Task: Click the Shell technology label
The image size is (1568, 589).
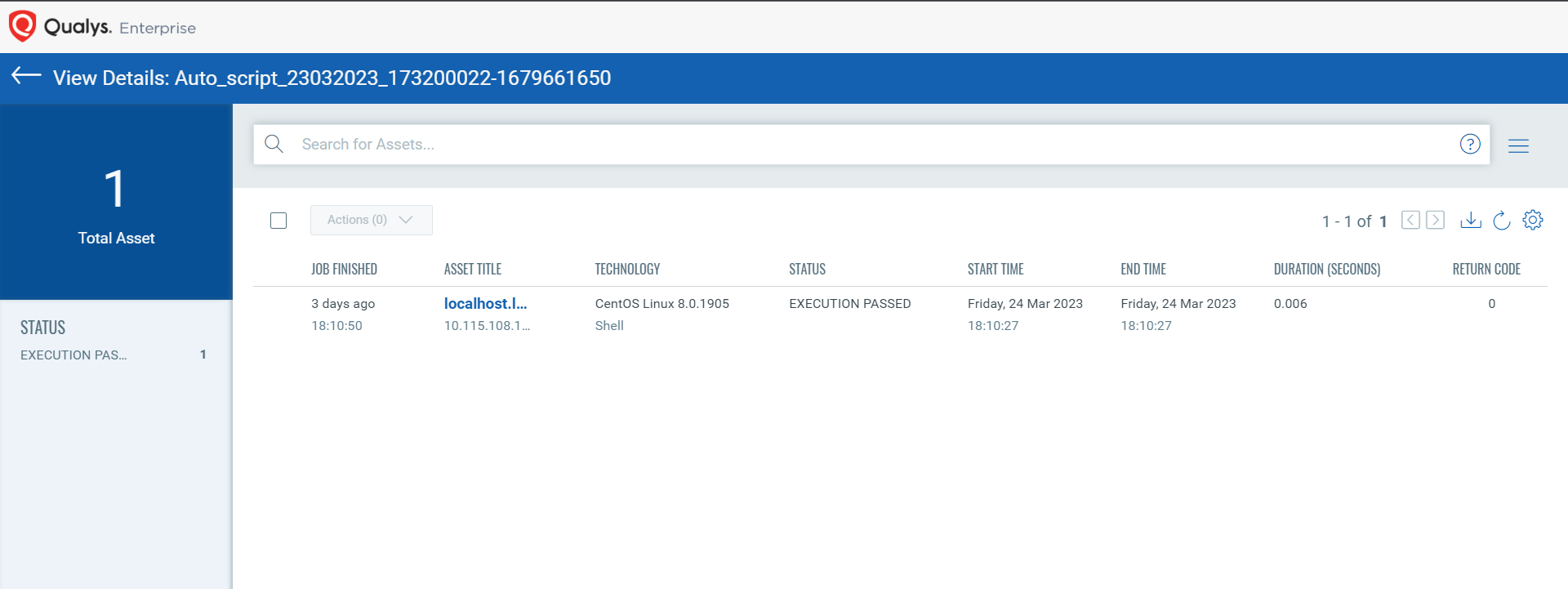Action: click(609, 325)
